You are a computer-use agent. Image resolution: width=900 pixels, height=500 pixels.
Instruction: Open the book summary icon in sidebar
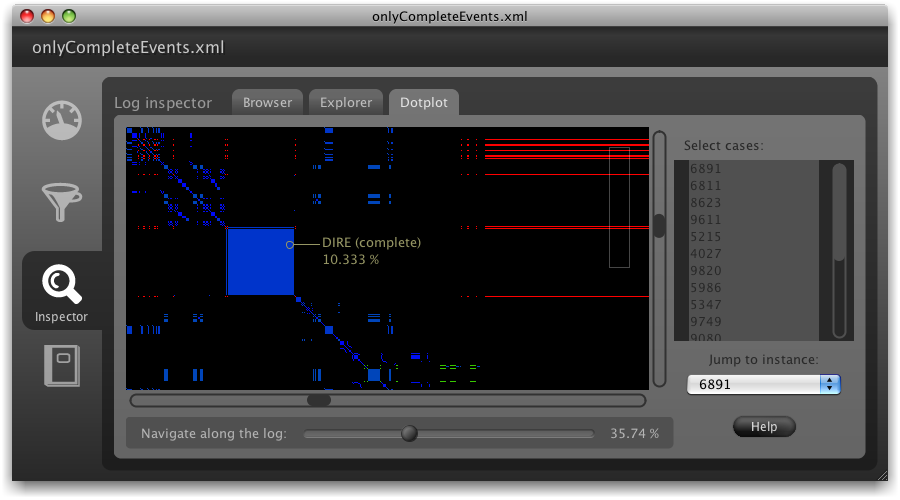tap(62, 366)
